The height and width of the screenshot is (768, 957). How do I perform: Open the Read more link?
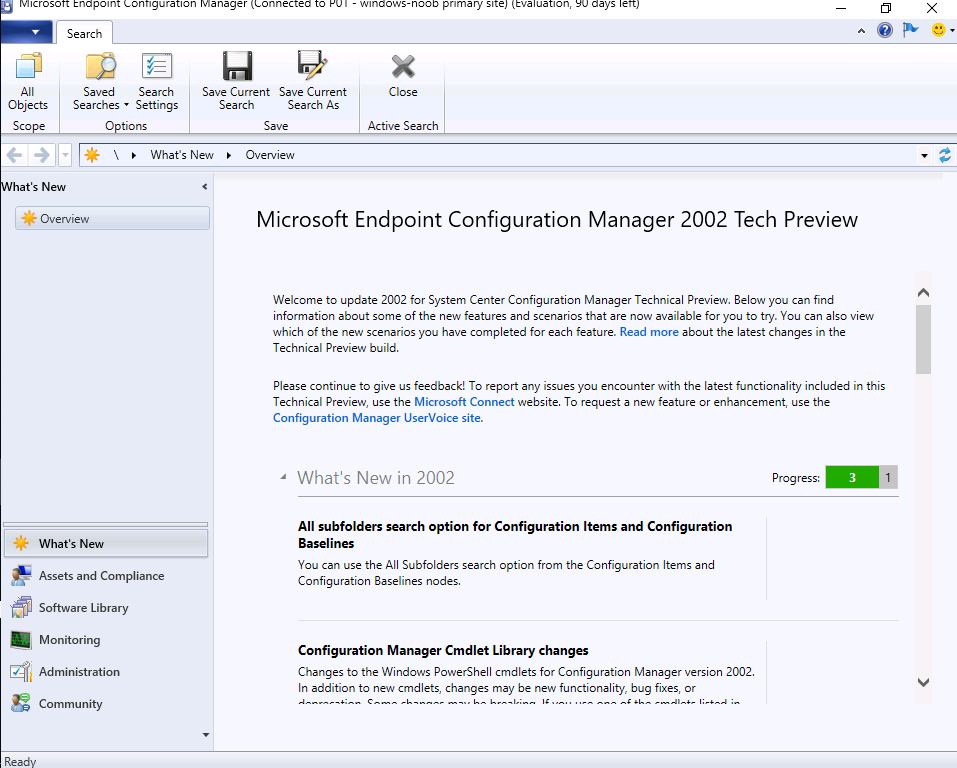tap(649, 331)
